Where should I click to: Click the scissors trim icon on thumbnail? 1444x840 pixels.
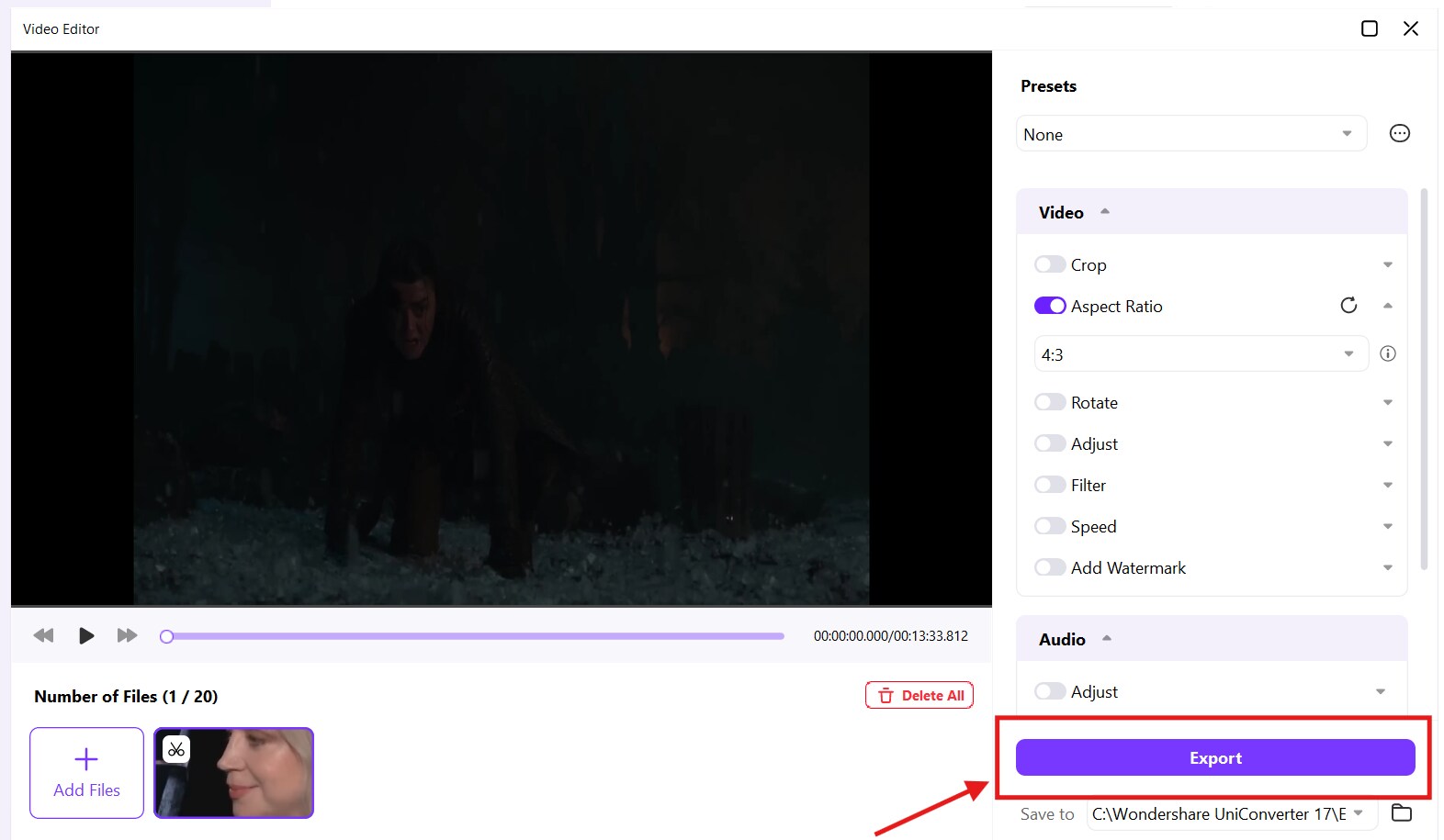point(176,749)
